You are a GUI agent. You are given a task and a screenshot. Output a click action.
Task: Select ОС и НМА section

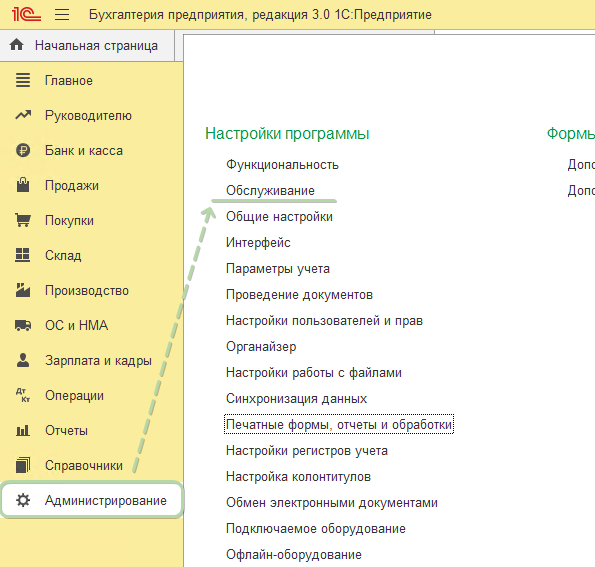coord(76,326)
